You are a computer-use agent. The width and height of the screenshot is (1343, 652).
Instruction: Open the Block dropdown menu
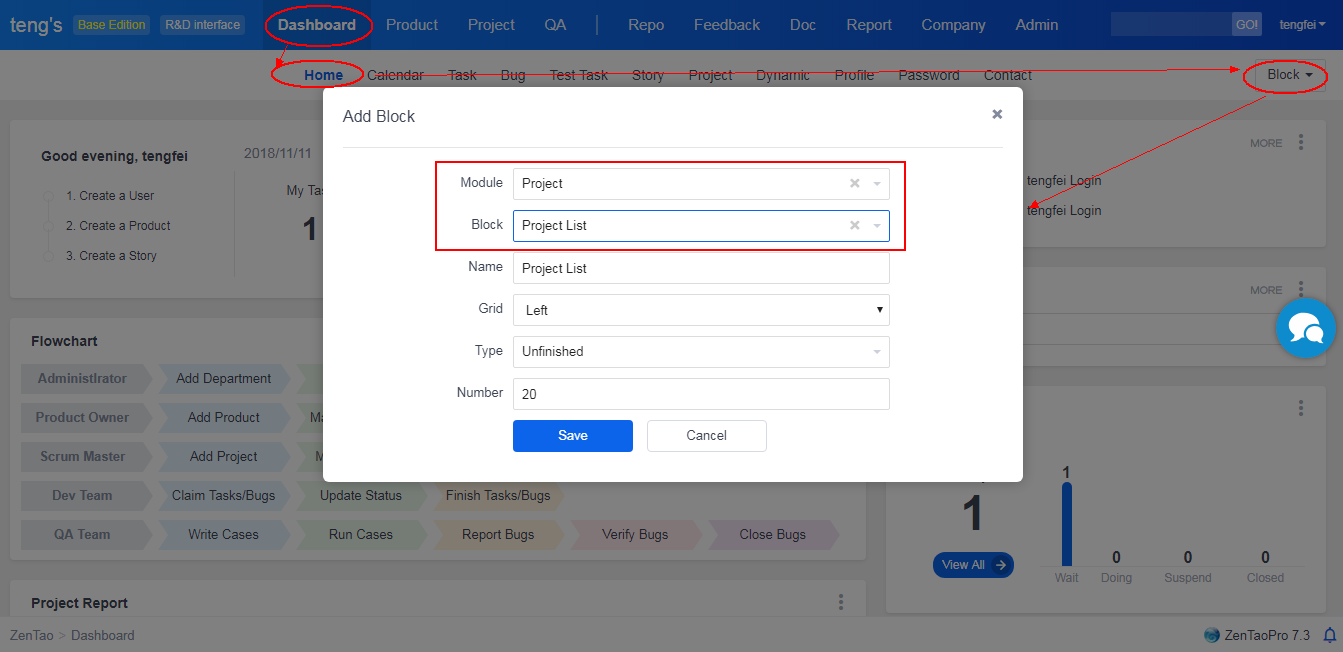coord(1288,75)
